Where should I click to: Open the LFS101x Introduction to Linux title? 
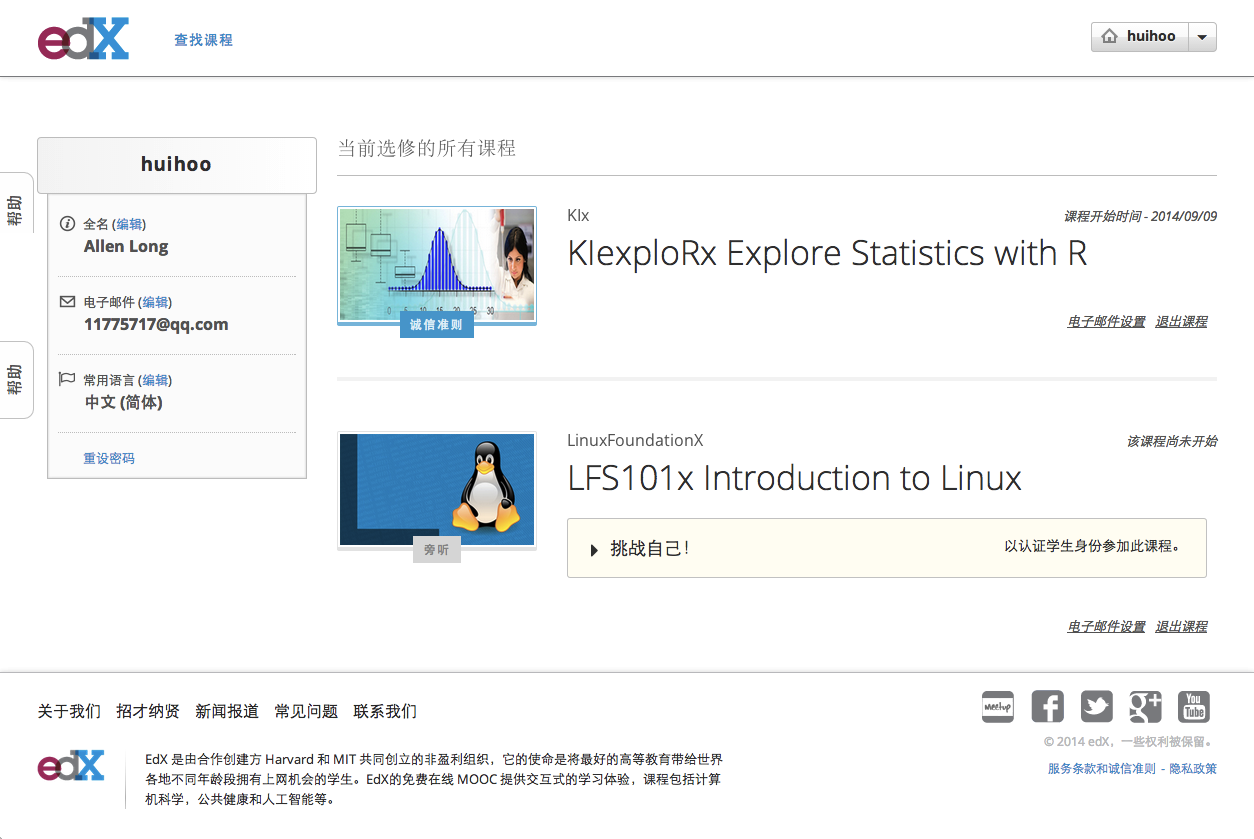point(794,478)
